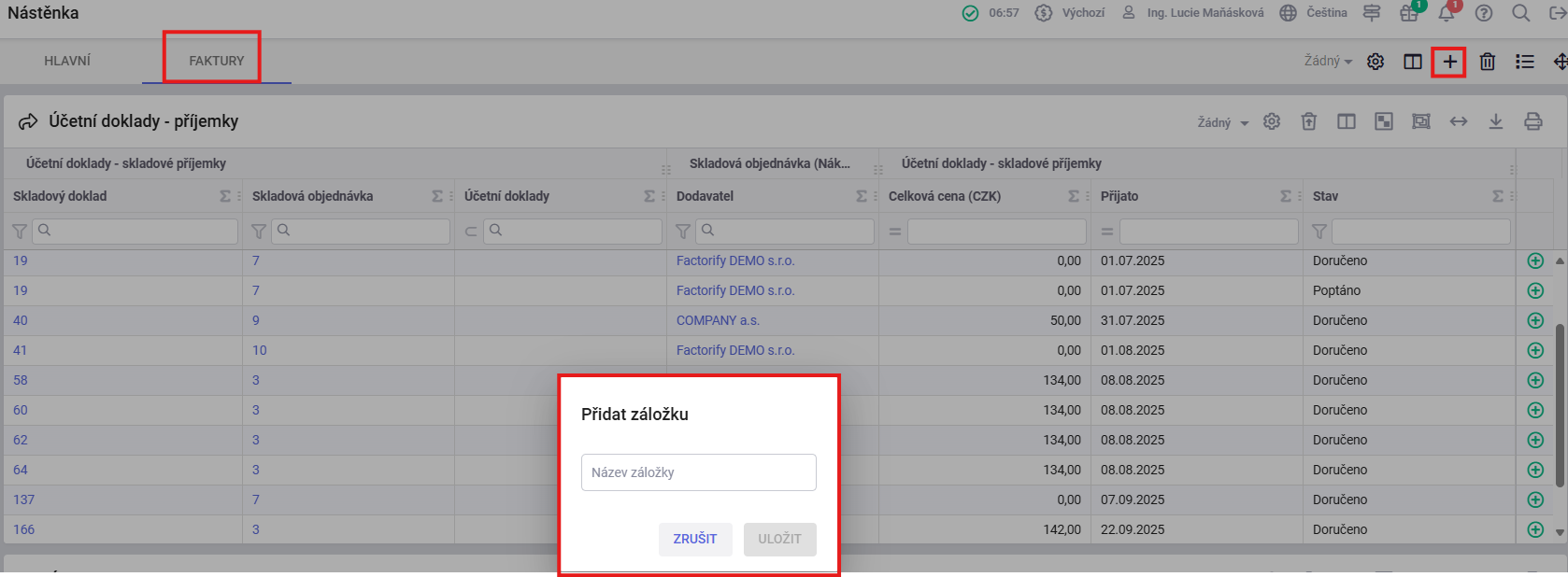The image size is (1568, 577).
Task: Click the download icon in panel header
Action: pyautogui.click(x=1495, y=121)
